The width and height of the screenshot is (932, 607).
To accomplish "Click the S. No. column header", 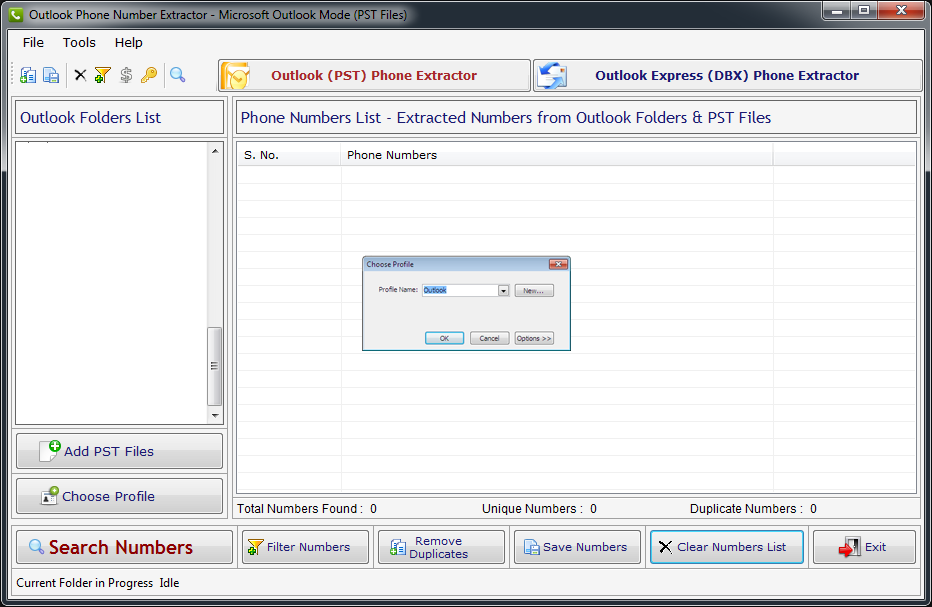I will [x=289, y=155].
